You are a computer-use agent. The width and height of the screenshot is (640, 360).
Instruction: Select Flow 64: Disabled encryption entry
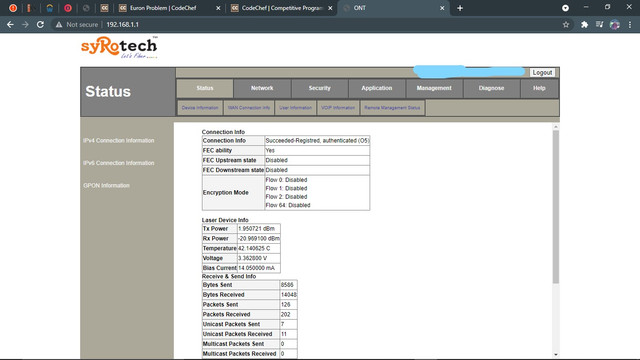(288, 205)
